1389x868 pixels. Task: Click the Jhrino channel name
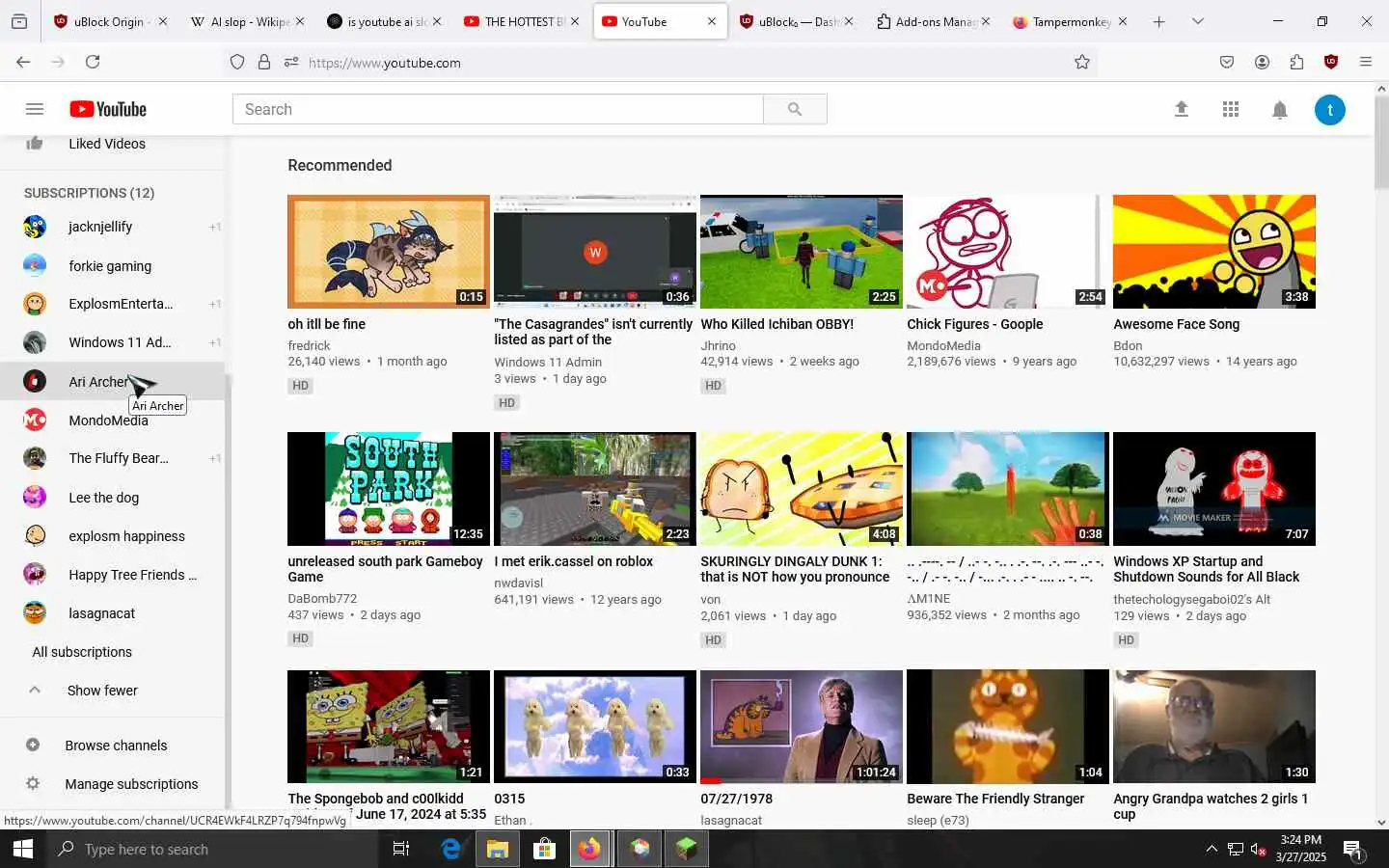[718, 345]
